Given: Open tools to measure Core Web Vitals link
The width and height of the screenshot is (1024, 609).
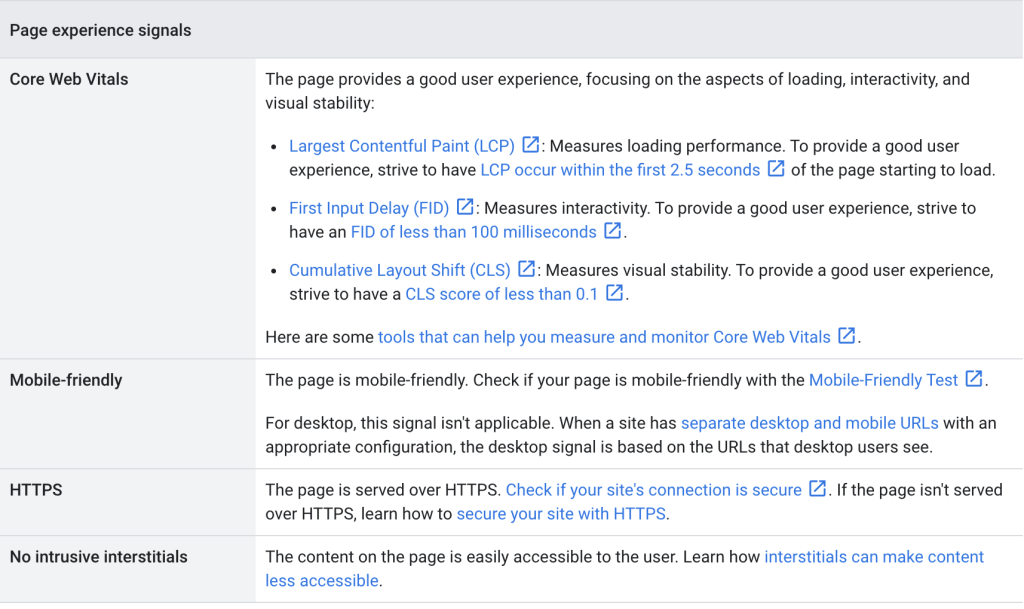Looking at the screenshot, I should click(604, 337).
